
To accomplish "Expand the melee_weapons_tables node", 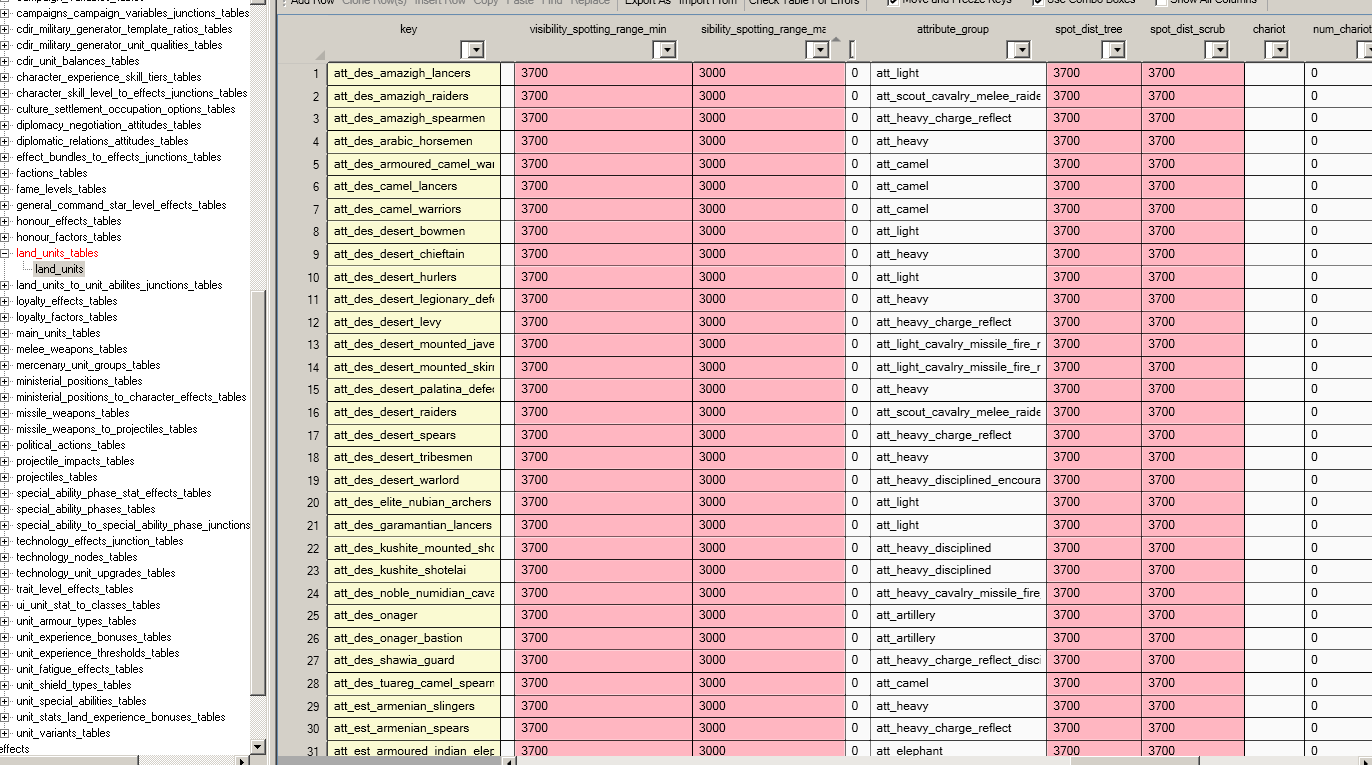I will pos(7,349).
